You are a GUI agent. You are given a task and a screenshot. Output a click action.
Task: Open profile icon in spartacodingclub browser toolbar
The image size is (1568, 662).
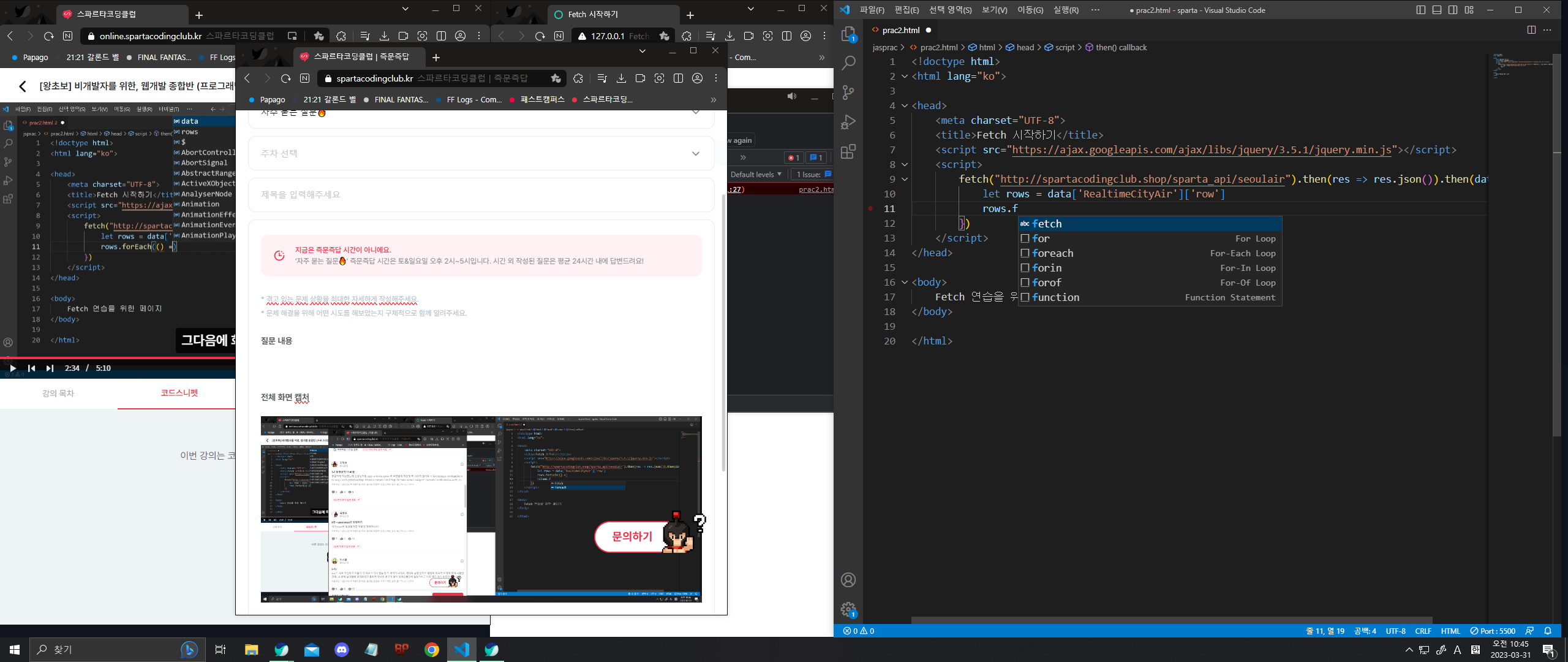click(697, 78)
